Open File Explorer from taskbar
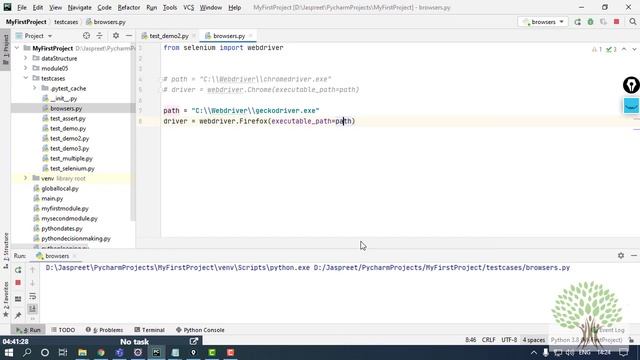 [x=82, y=352]
